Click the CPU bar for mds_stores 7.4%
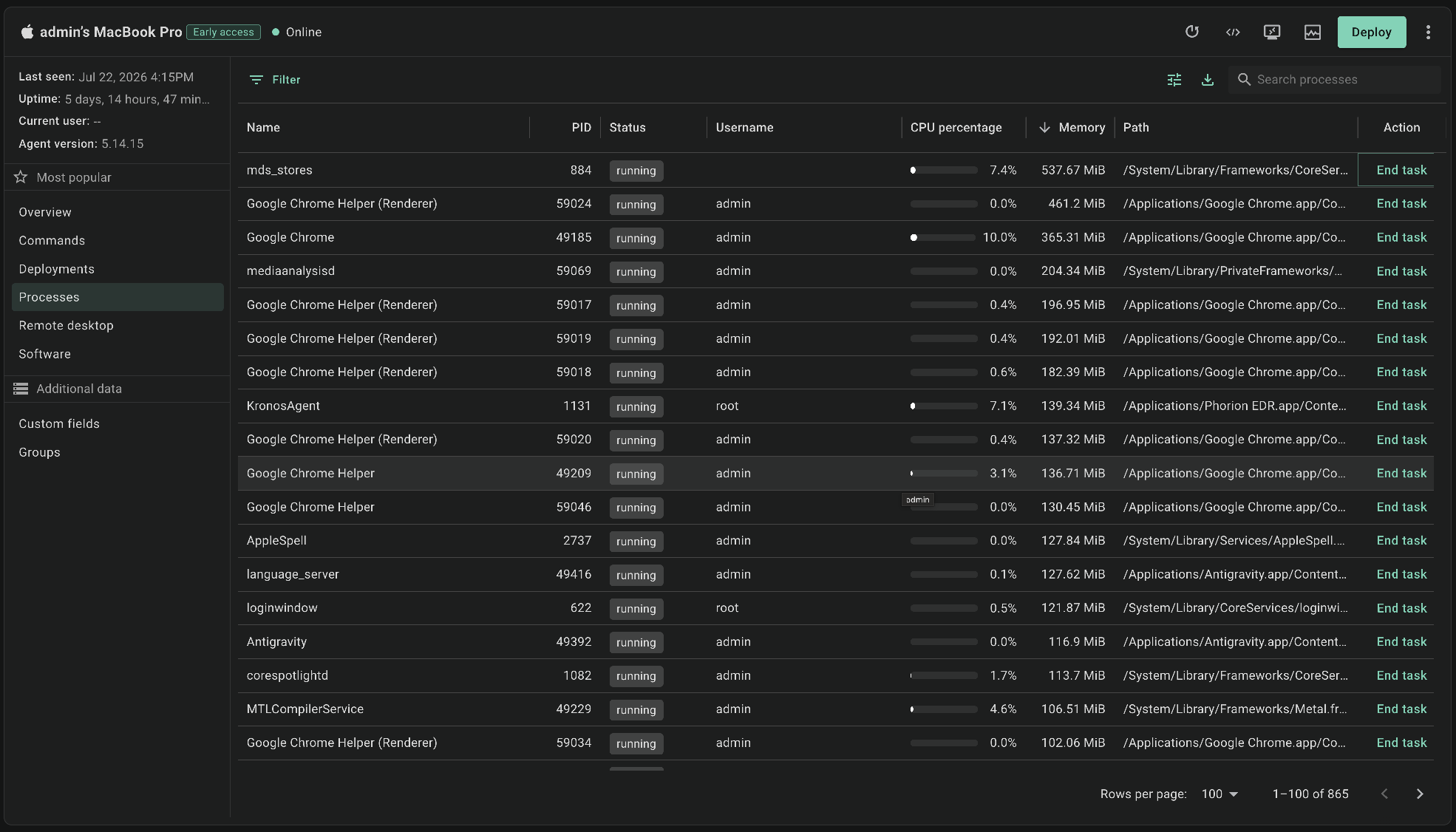 (x=944, y=170)
